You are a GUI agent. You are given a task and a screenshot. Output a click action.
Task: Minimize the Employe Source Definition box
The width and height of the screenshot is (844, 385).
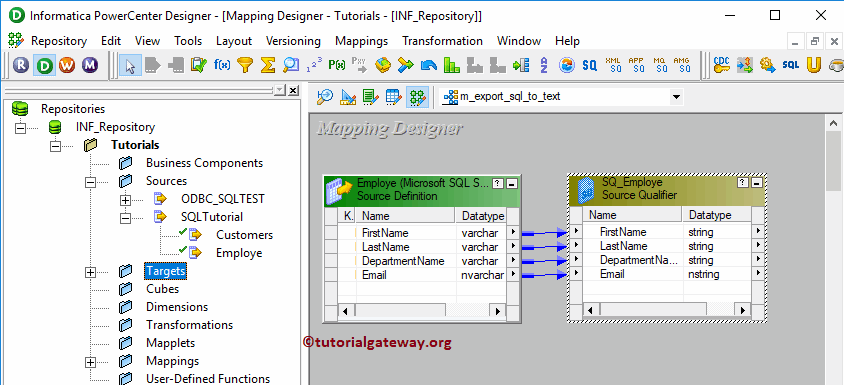(x=511, y=184)
